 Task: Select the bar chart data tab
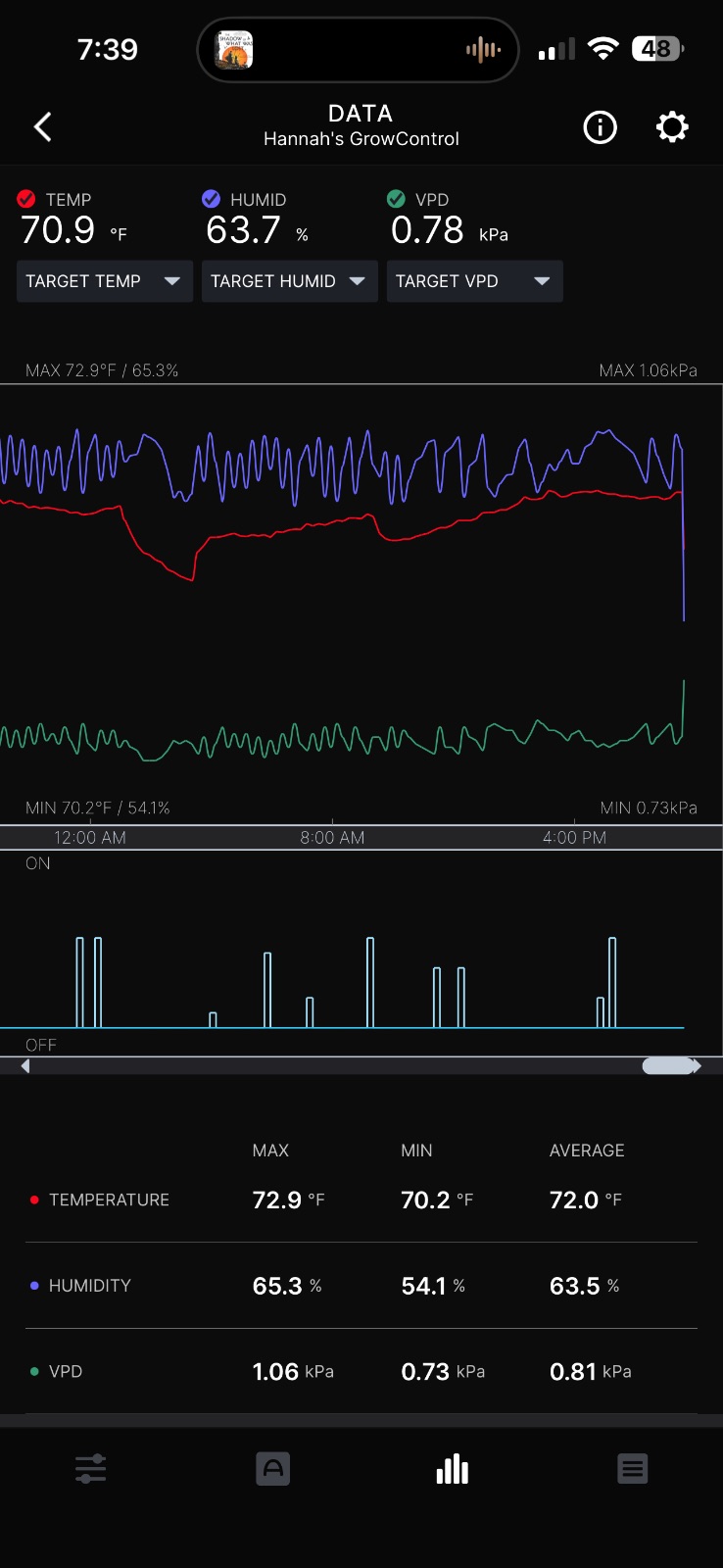tap(453, 1468)
